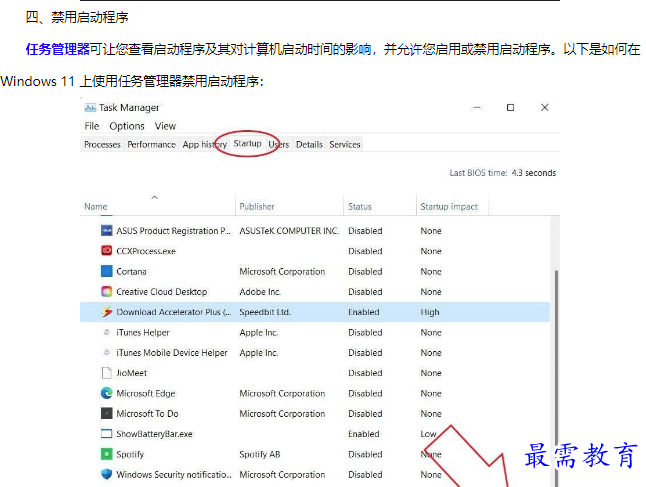Switch to the Users tab
This screenshot has width=646, height=487.
[x=279, y=145]
